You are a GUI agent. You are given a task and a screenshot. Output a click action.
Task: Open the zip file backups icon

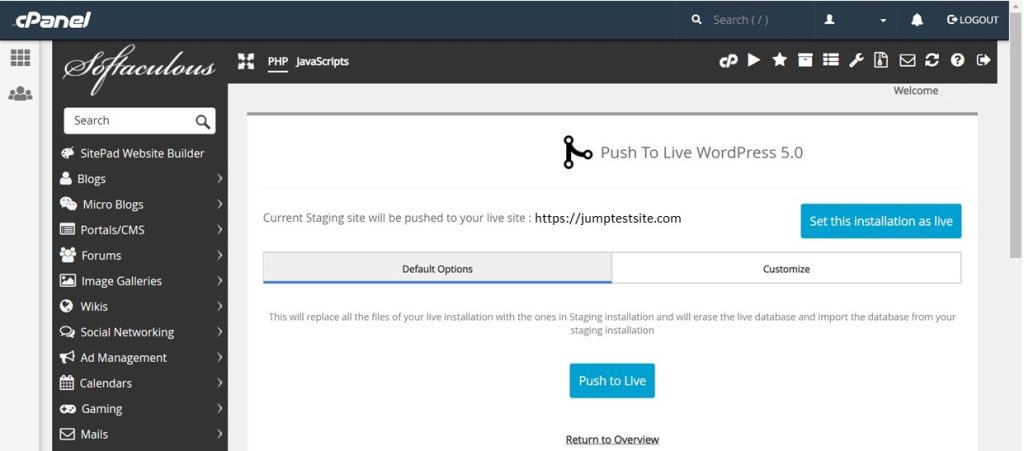click(x=882, y=60)
